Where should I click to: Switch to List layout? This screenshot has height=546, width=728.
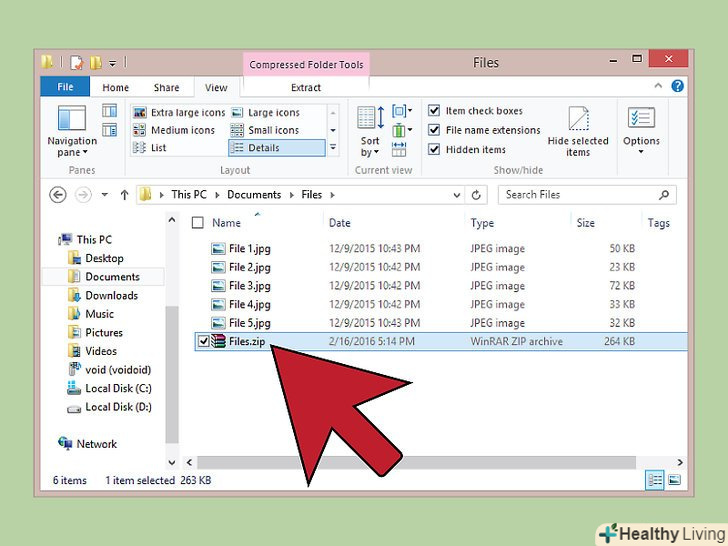pyautogui.click(x=150, y=148)
